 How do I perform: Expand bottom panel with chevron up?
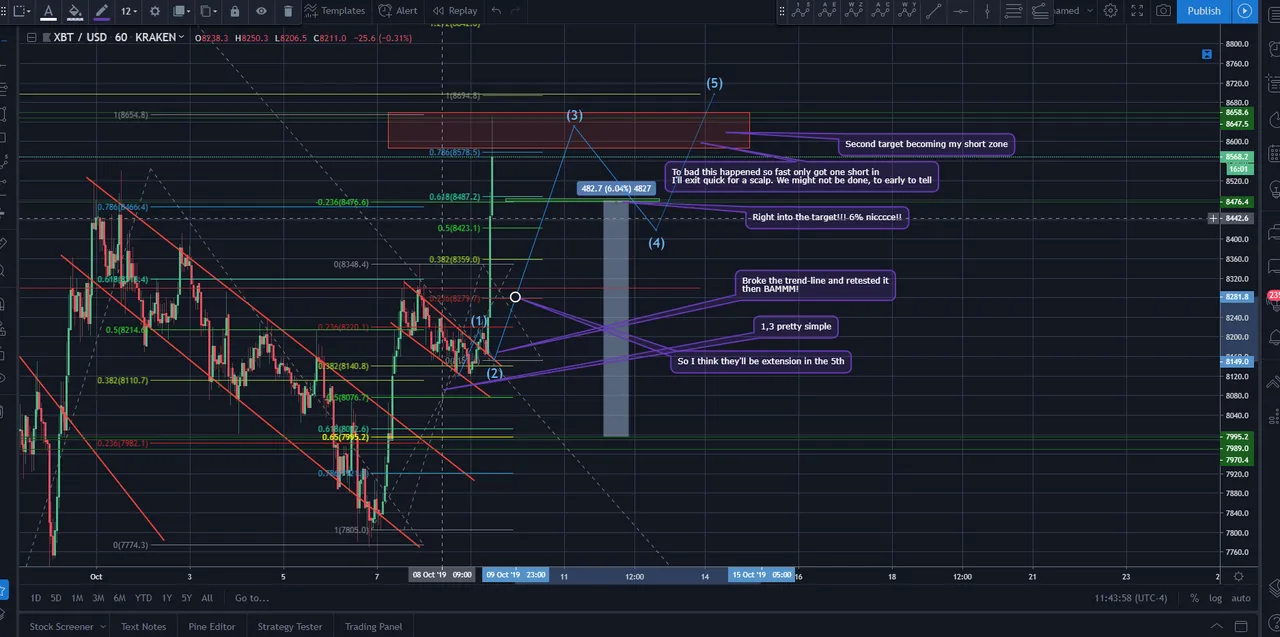click(1219, 627)
